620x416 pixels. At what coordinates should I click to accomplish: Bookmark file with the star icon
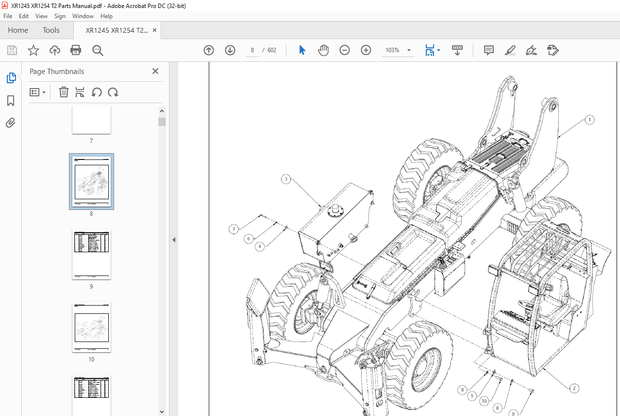pos(33,50)
